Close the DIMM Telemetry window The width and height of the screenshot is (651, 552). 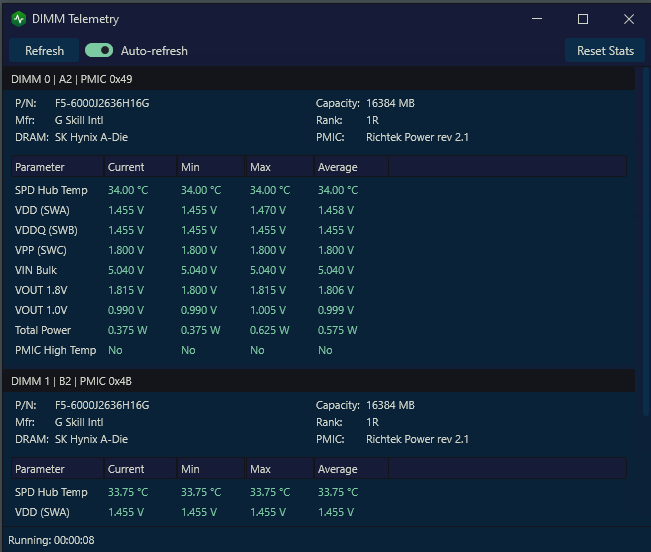[x=629, y=19]
